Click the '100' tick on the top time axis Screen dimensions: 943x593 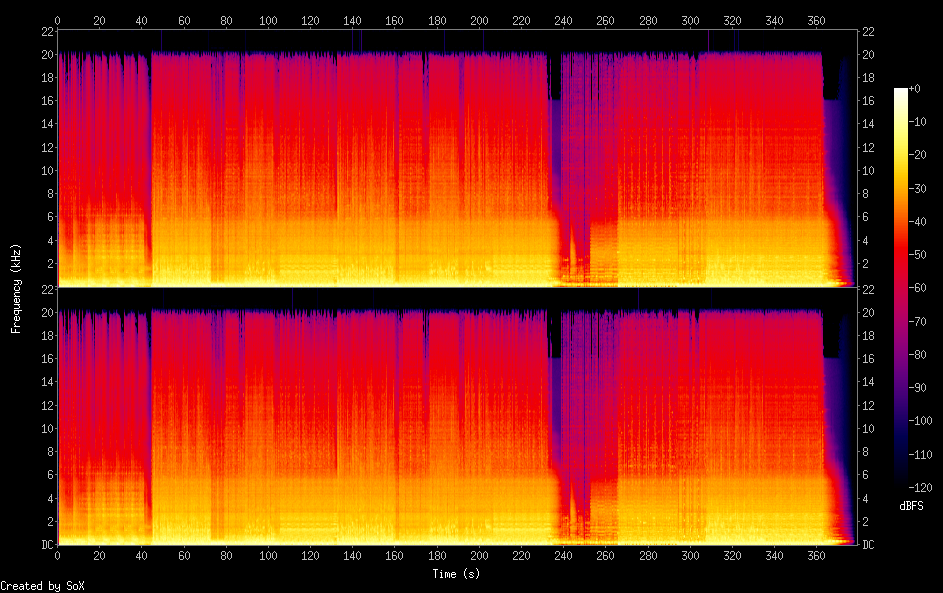[268, 20]
